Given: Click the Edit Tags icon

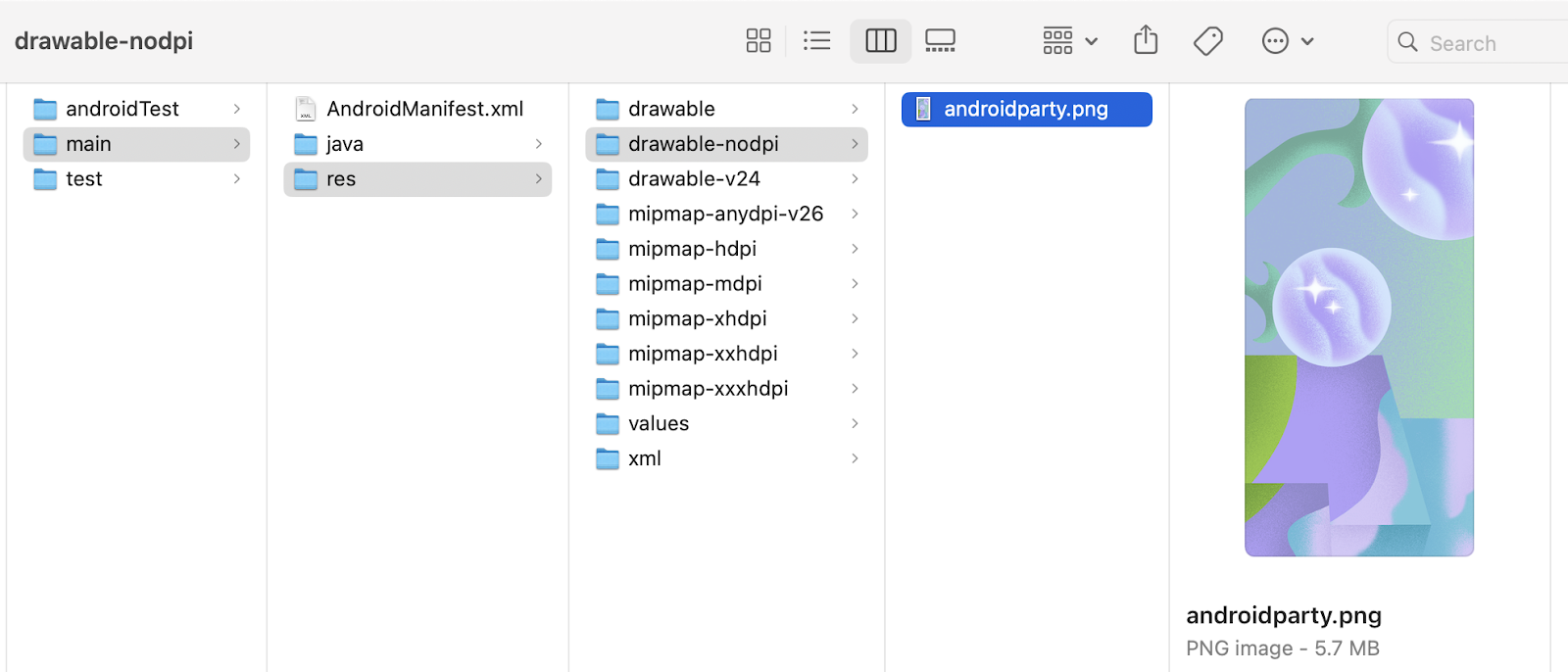Looking at the screenshot, I should [1207, 41].
